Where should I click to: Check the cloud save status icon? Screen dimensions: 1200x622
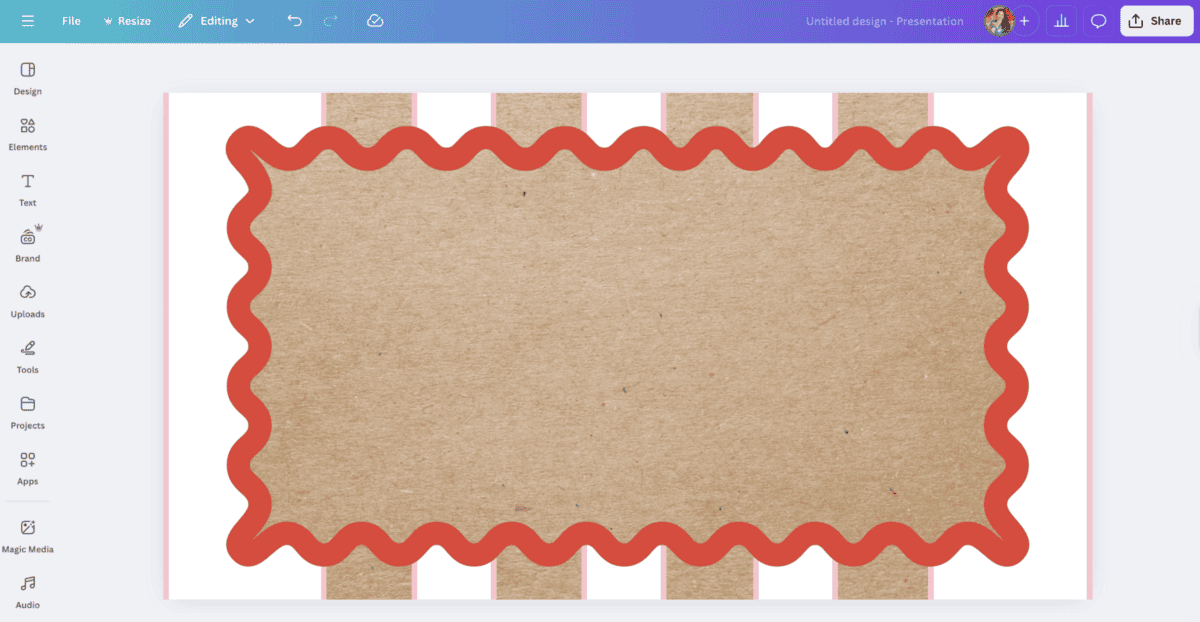pyautogui.click(x=375, y=21)
